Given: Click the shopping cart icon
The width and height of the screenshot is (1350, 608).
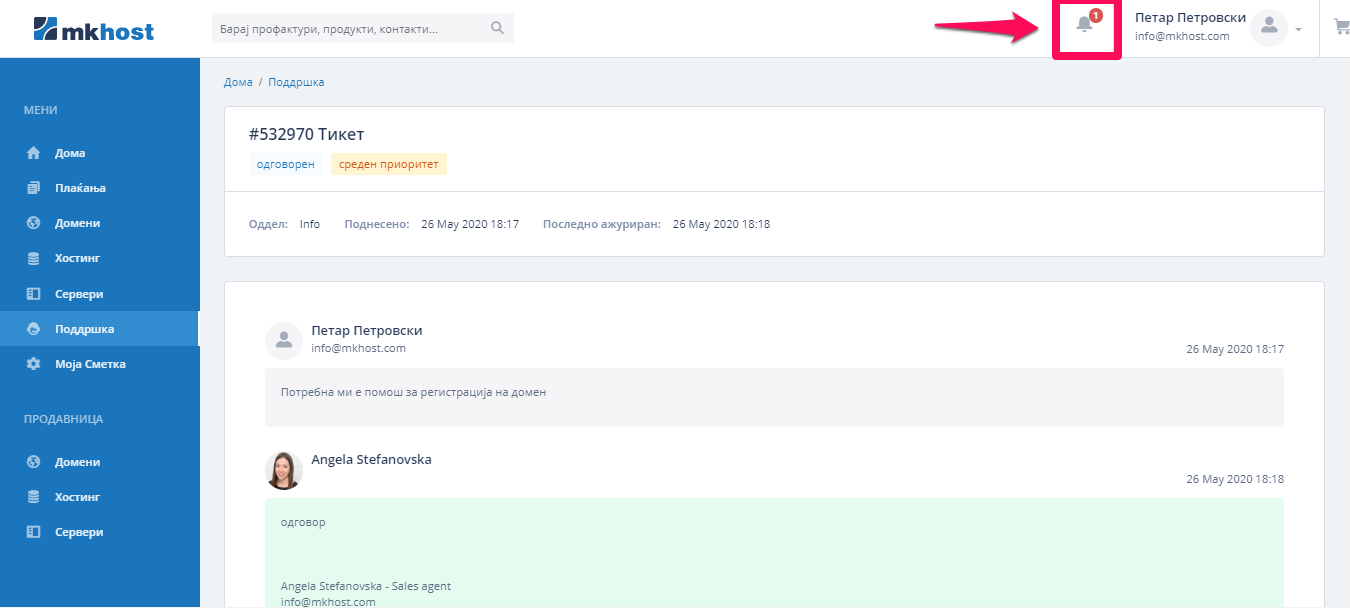Looking at the screenshot, I should pyautogui.click(x=1341, y=27).
